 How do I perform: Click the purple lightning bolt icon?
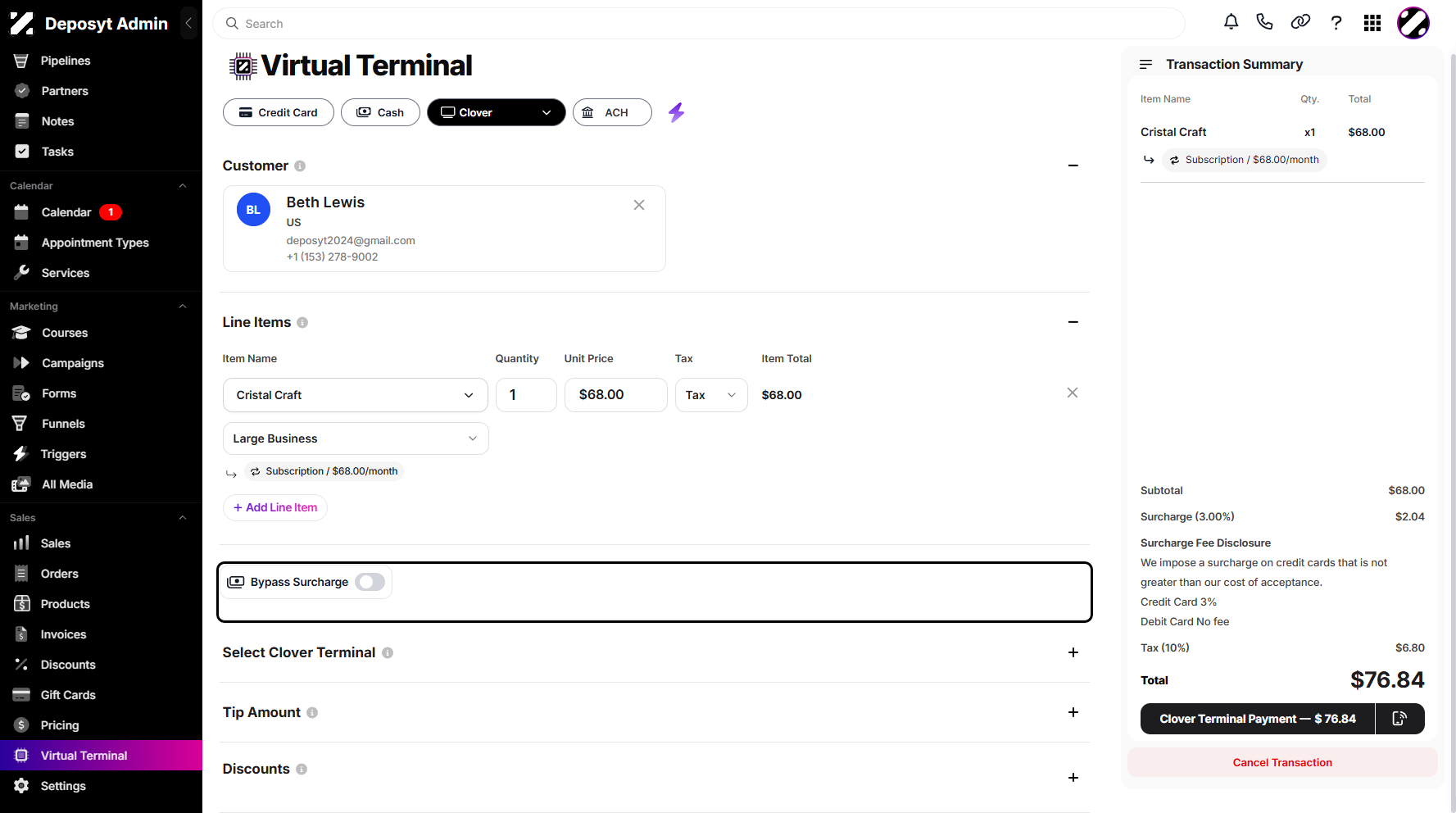point(676,112)
